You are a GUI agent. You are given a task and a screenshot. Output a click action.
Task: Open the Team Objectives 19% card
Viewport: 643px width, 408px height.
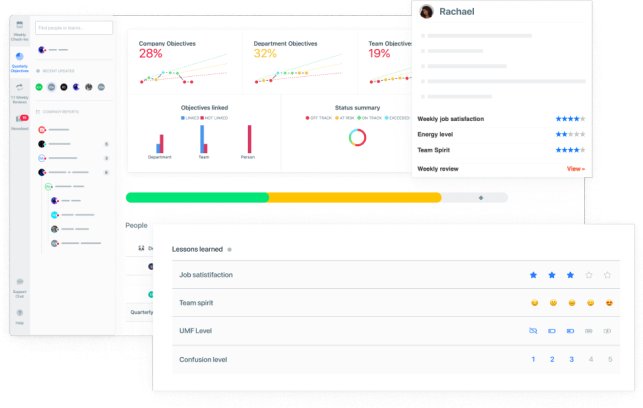(x=385, y=62)
